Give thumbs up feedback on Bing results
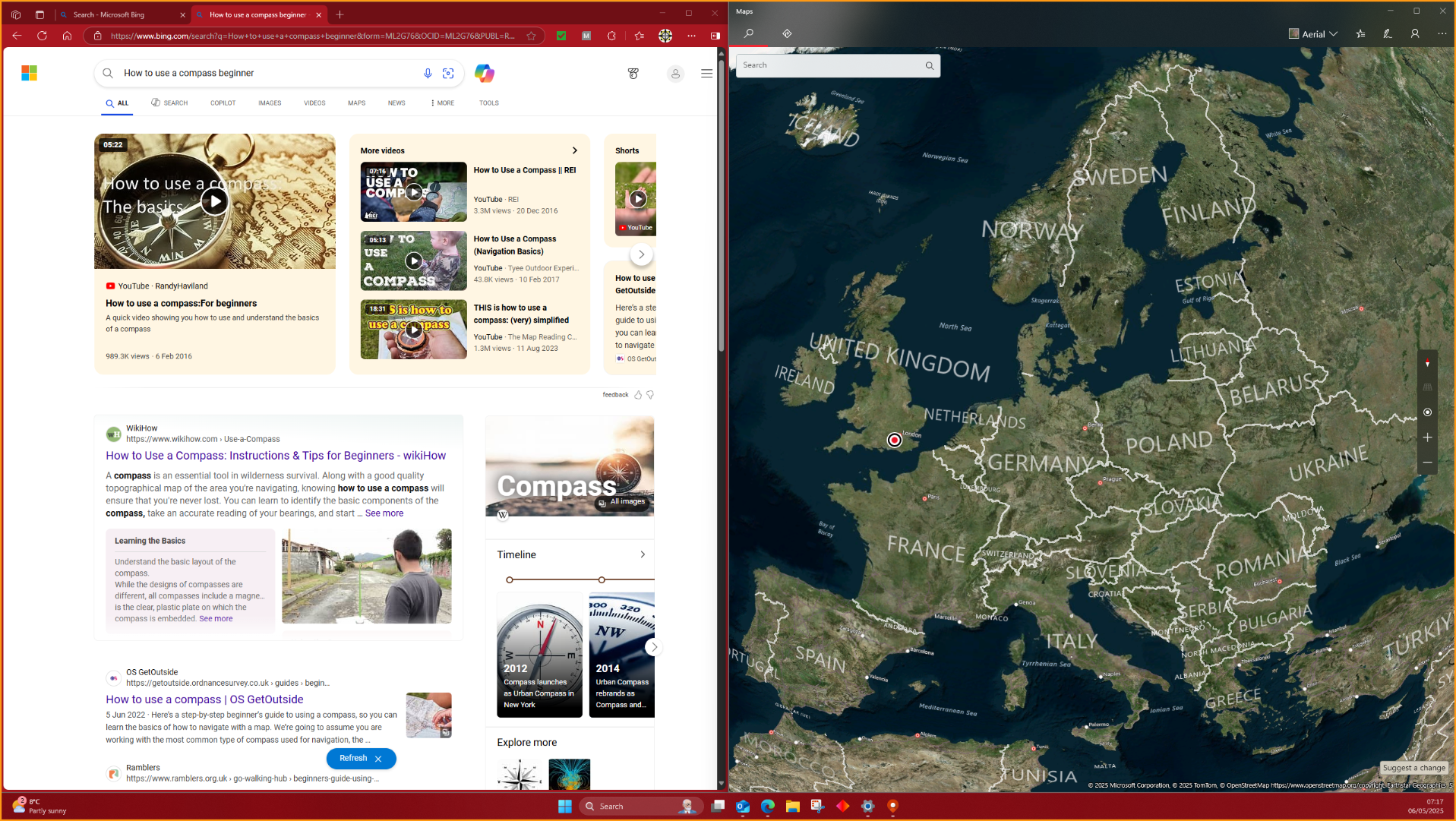The height and width of the screenshot is (821, 1456). pyautogui.click(x=638, y=395)
